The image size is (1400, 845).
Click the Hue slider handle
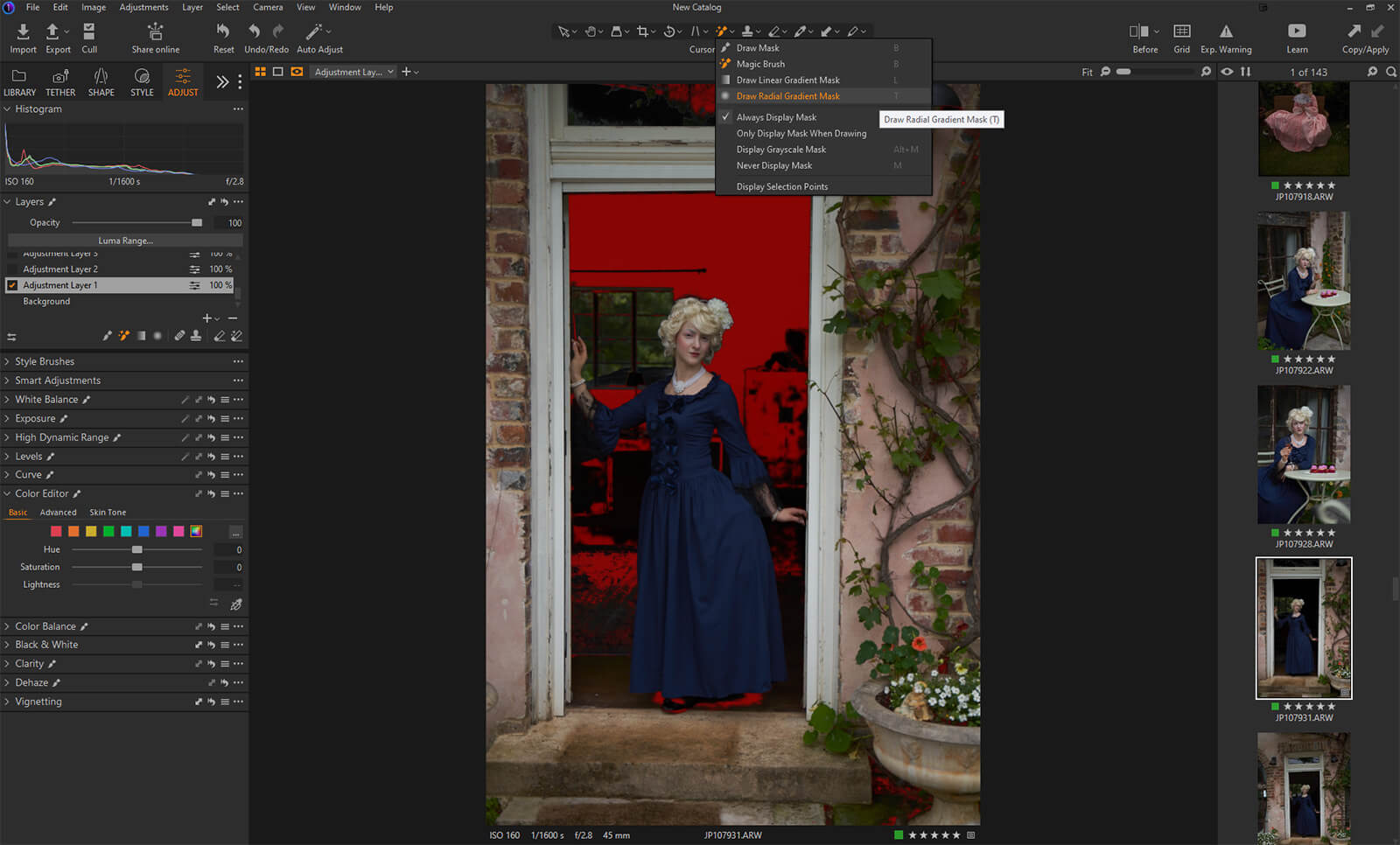tap(137, 550)
